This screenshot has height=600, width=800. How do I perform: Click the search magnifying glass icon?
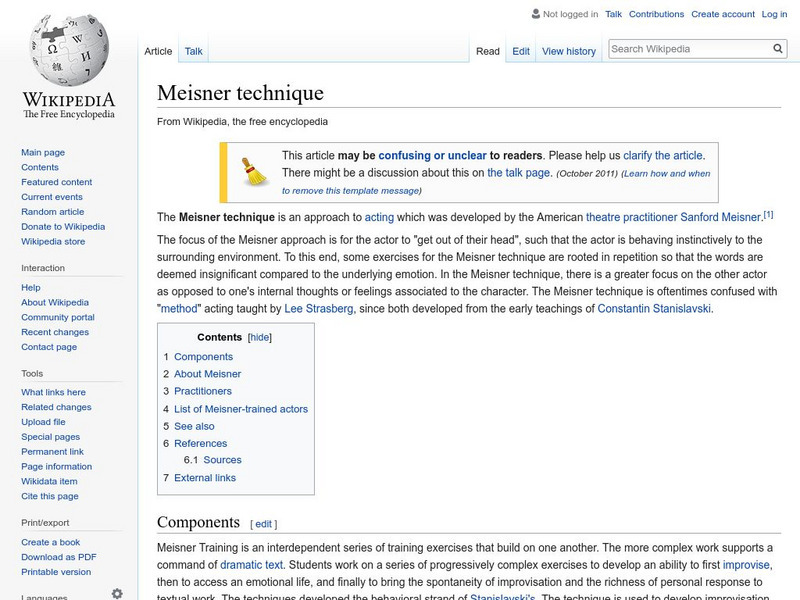click(x=778, y=49)
